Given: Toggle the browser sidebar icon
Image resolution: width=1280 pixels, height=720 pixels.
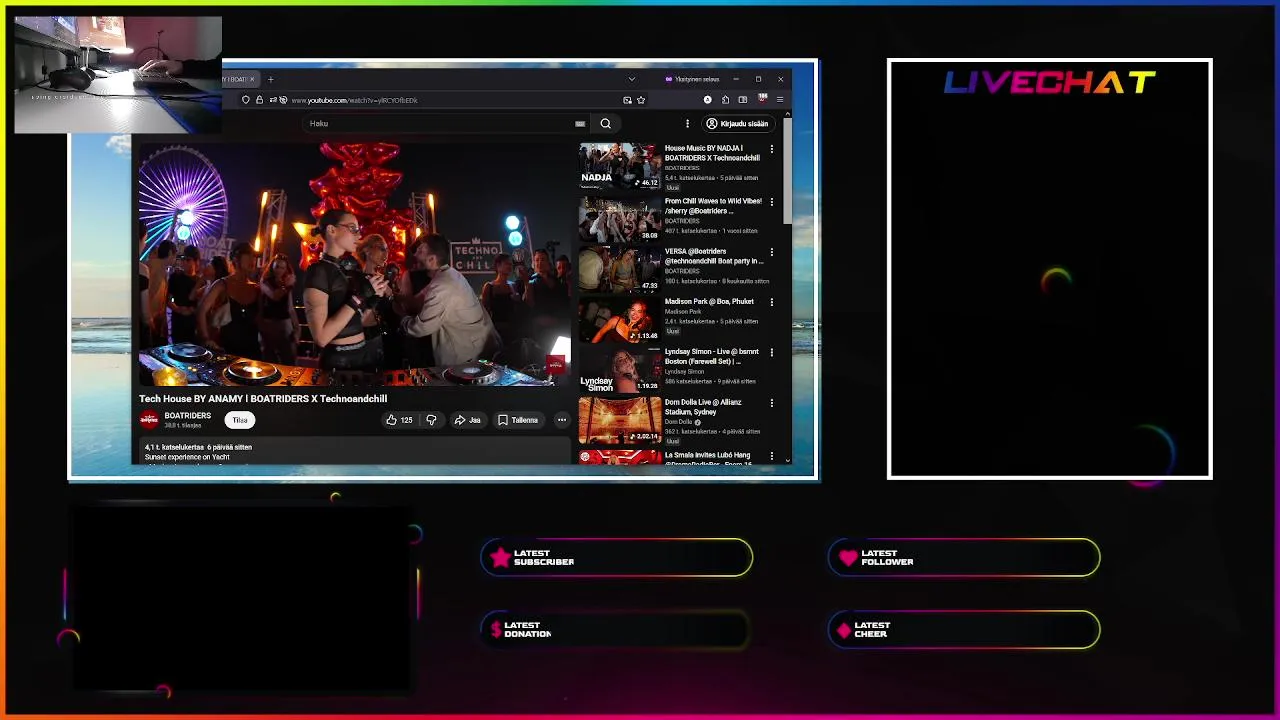Looking at the screenshot, I should (742, 100).
